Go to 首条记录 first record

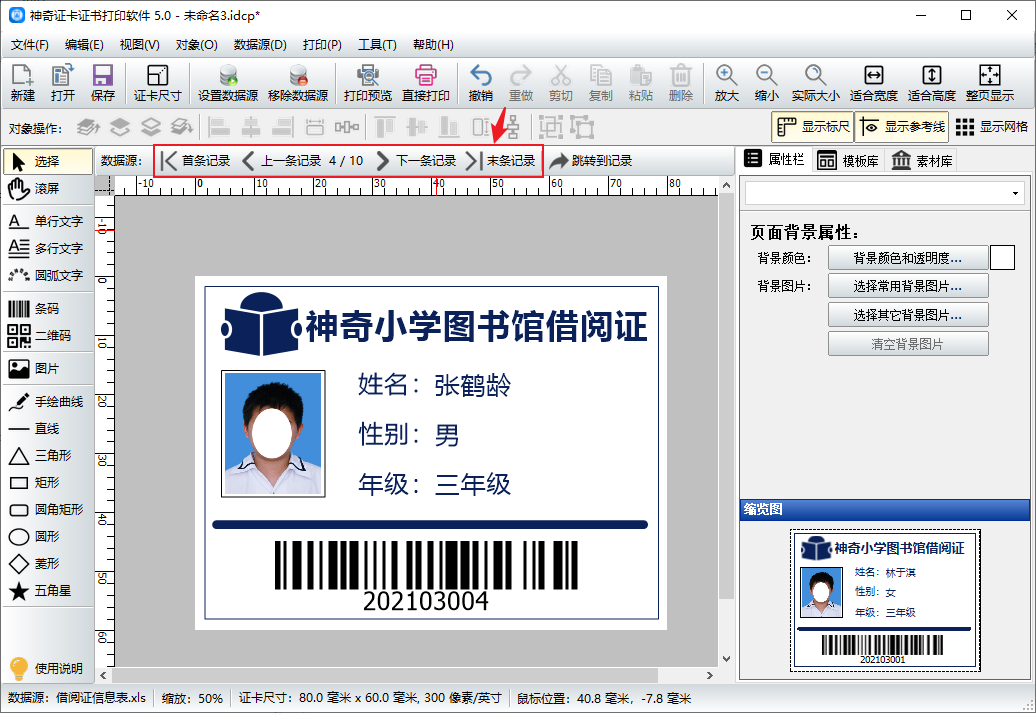coord(196,161)
